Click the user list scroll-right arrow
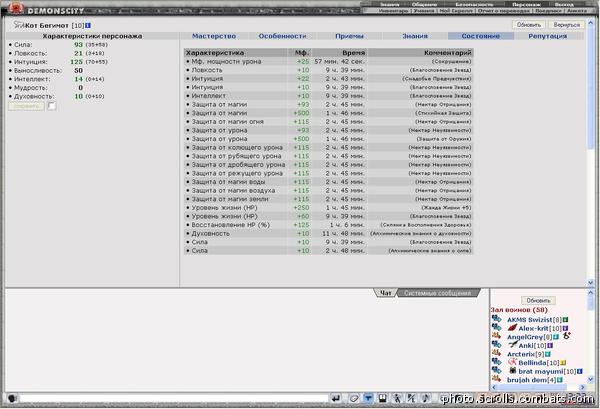 [x=582, y=387]
